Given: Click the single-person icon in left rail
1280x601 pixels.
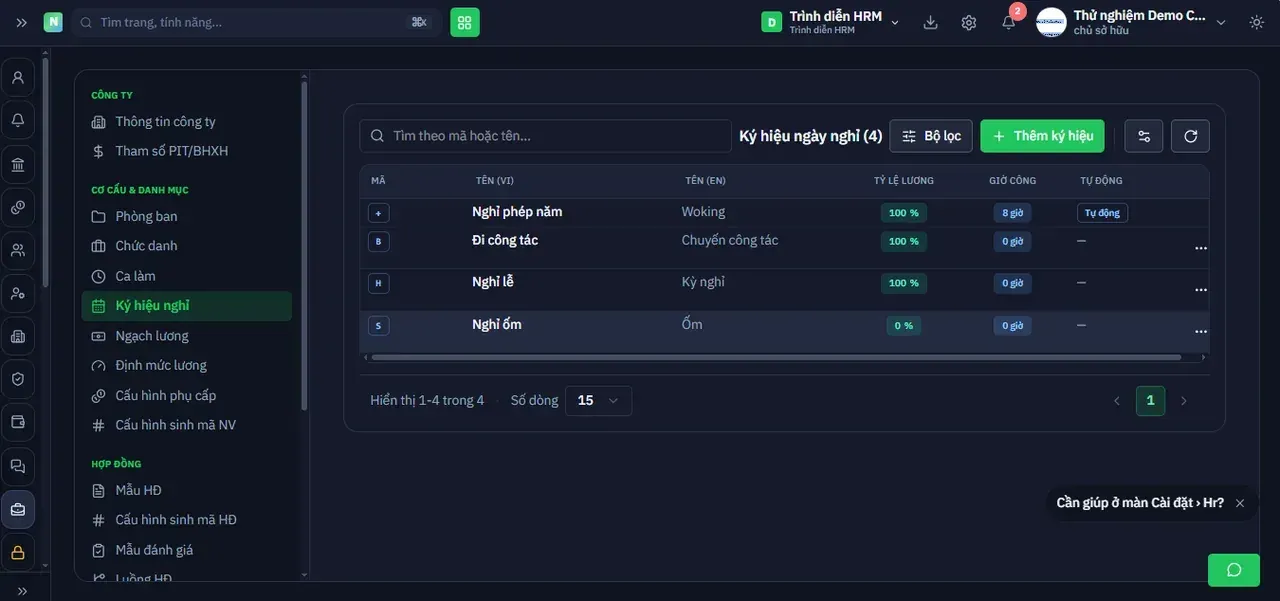Looking at the screenshot, I should 18,77.
